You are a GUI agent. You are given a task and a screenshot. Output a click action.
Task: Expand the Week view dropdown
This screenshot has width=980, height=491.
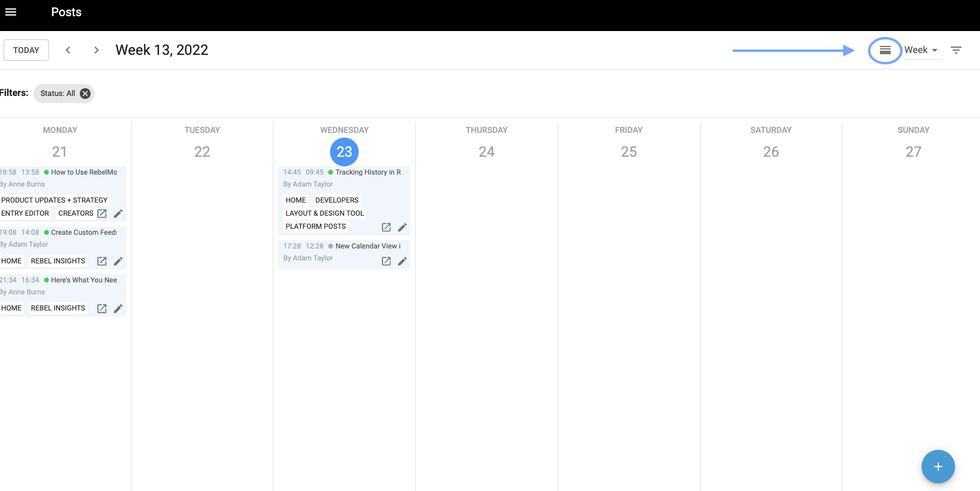click(921, 50)
